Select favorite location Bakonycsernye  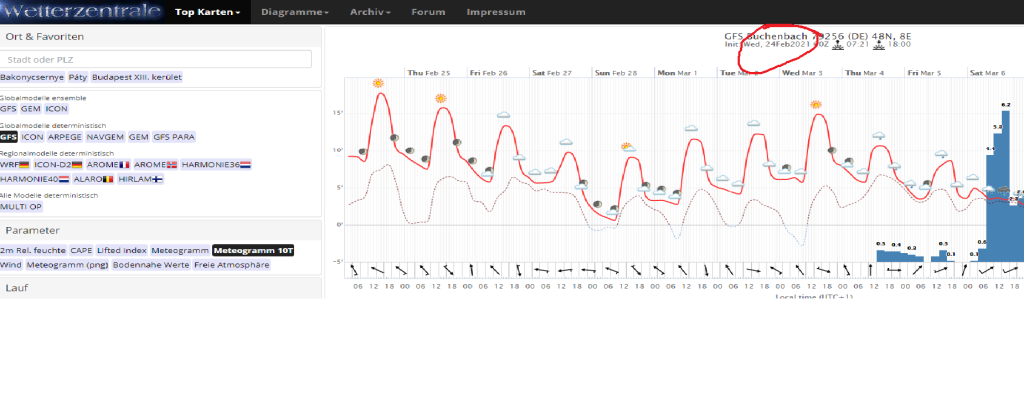click(32, 77)
